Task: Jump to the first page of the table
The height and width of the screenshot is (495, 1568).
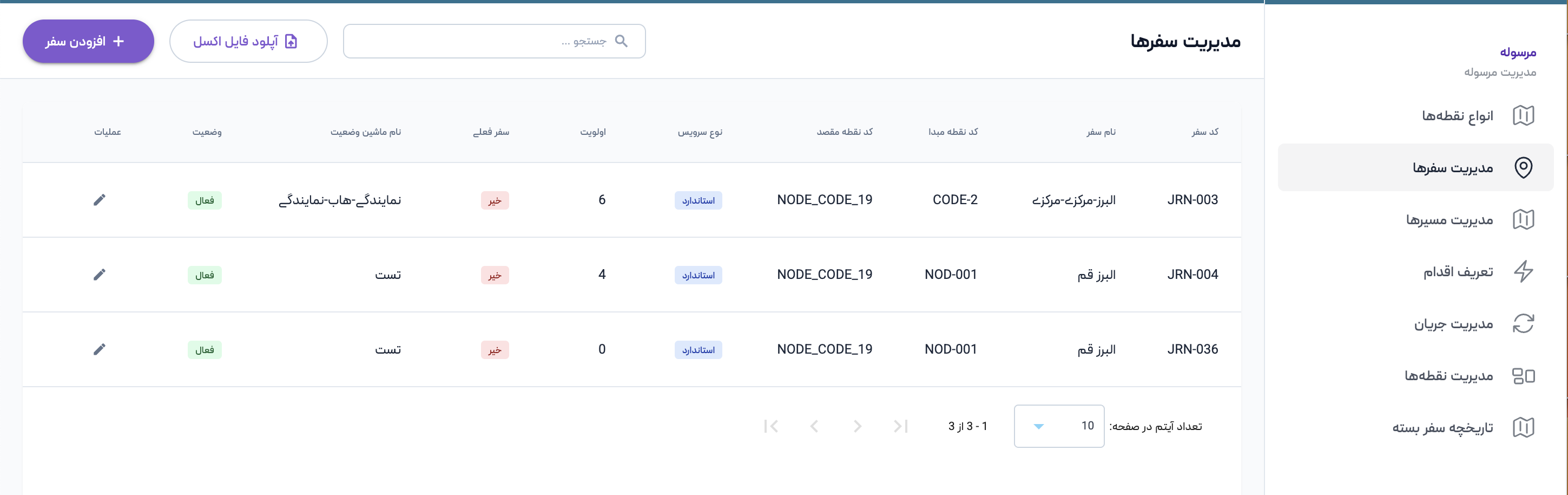Action: point(901,426)
